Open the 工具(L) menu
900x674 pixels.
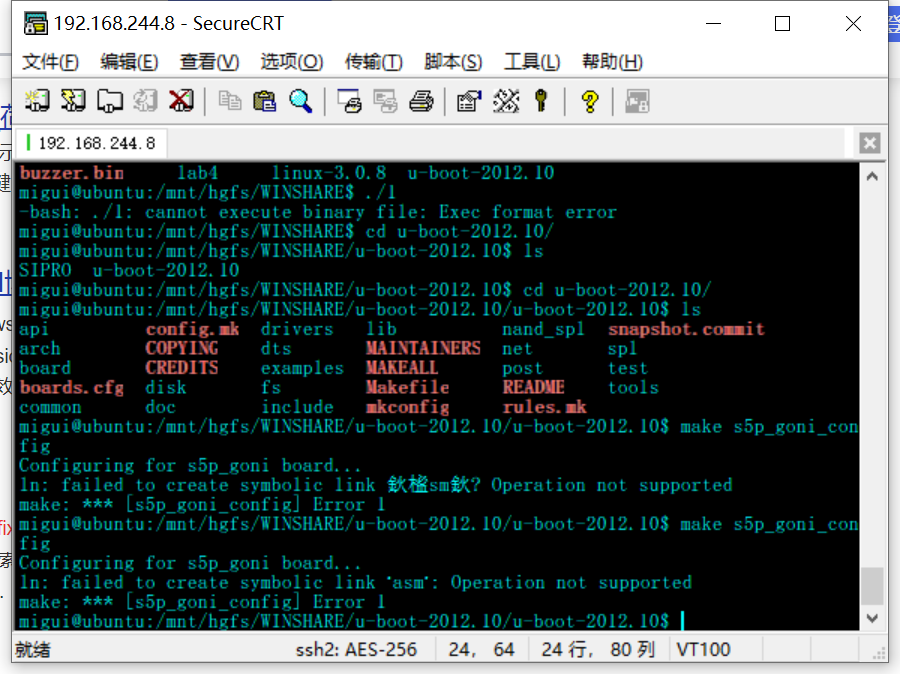pyautogui.click(x=532, y=61)
